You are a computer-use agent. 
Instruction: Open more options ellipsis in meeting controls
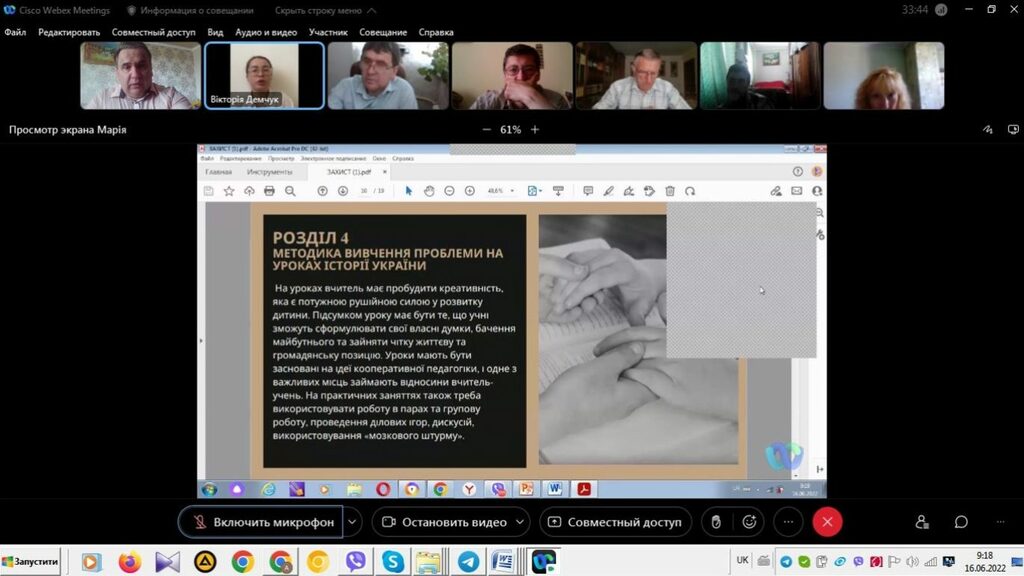pos(788,522)
